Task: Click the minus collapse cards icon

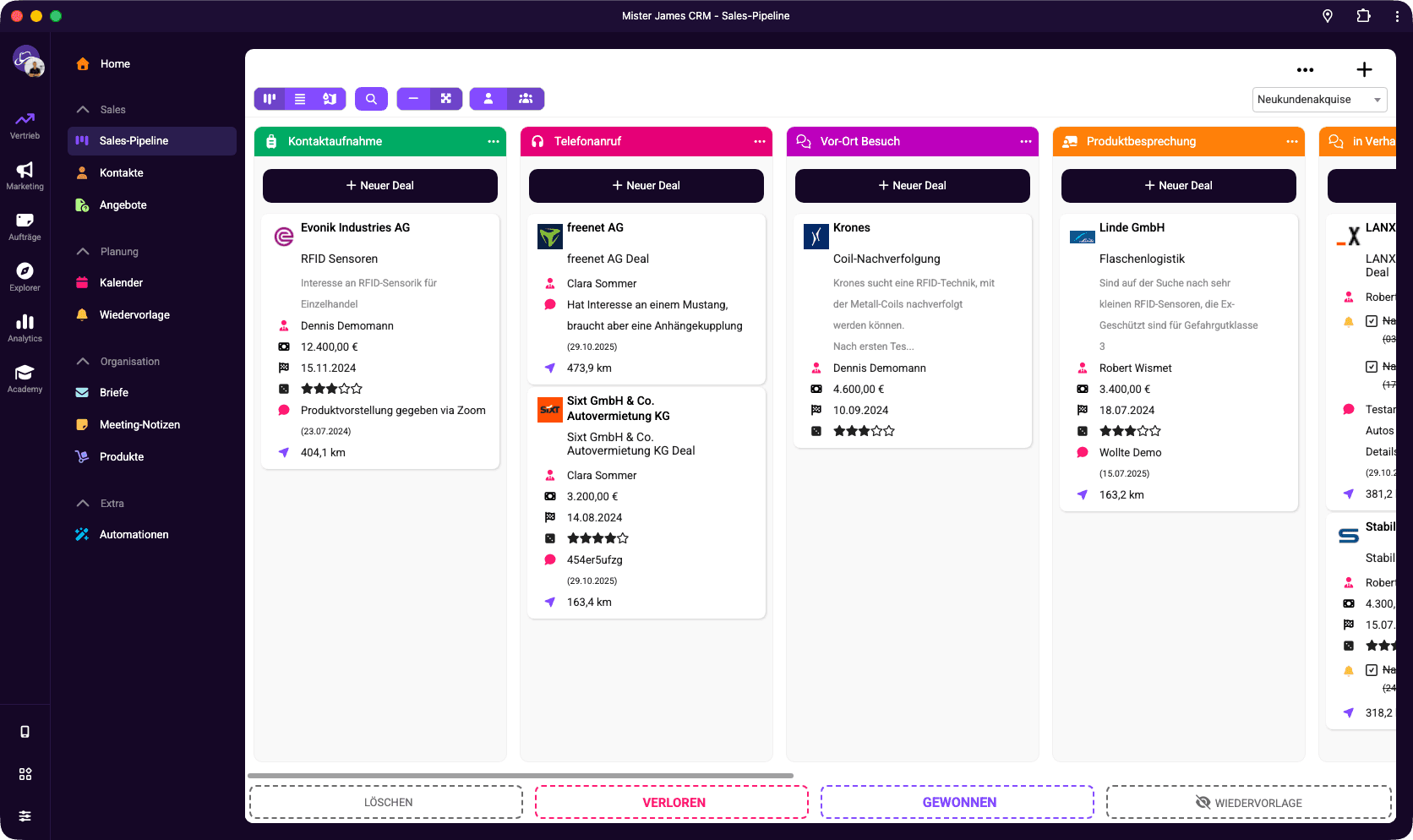Action: point(413,99)
